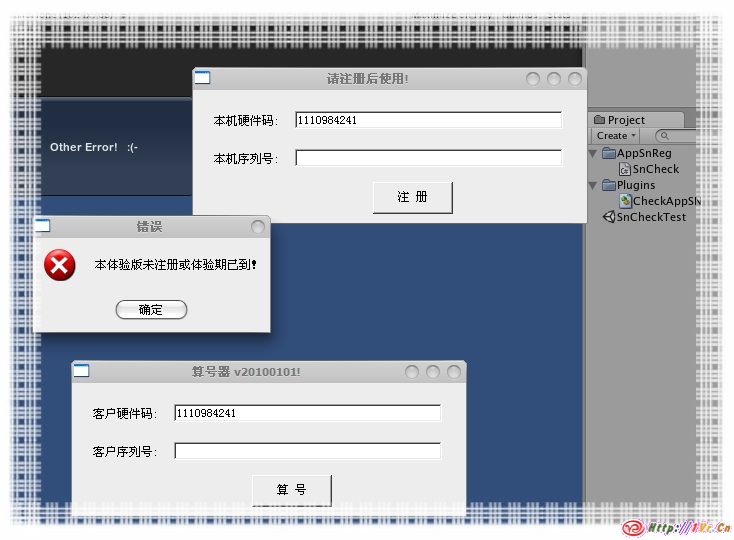Image resolution: width=734 pixels, height=540 pixels.
Task: Select the CheckAppSN plugin file icon
Action: click(x=625, y=201)
